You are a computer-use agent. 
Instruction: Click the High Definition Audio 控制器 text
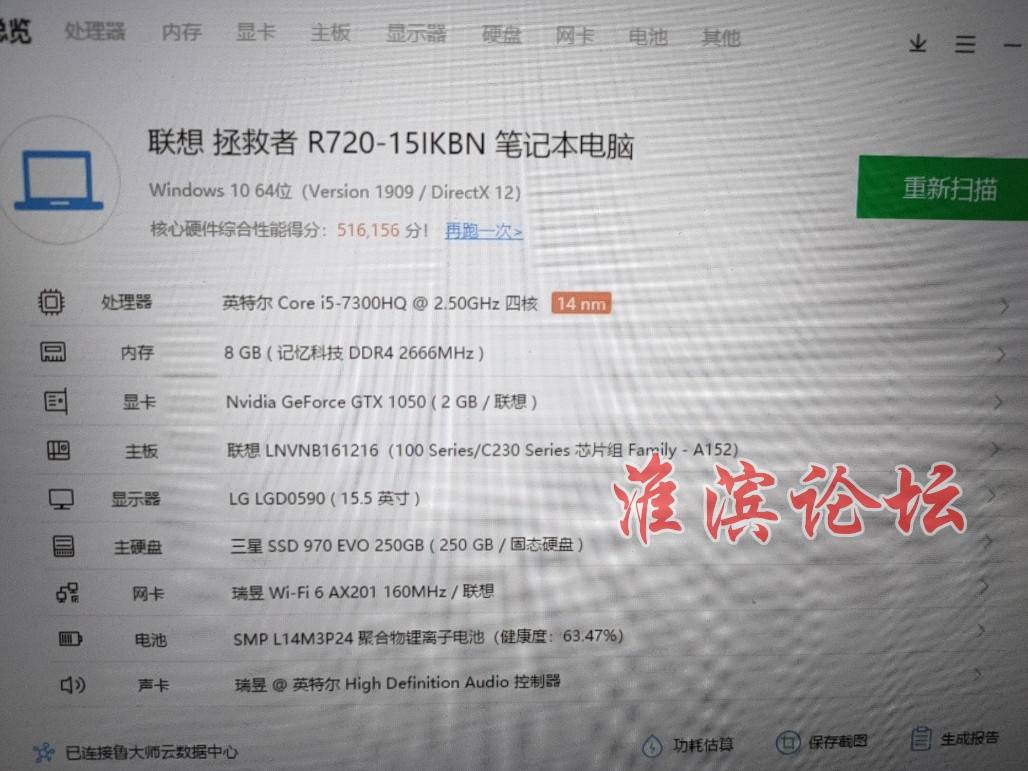click(398, 683)
